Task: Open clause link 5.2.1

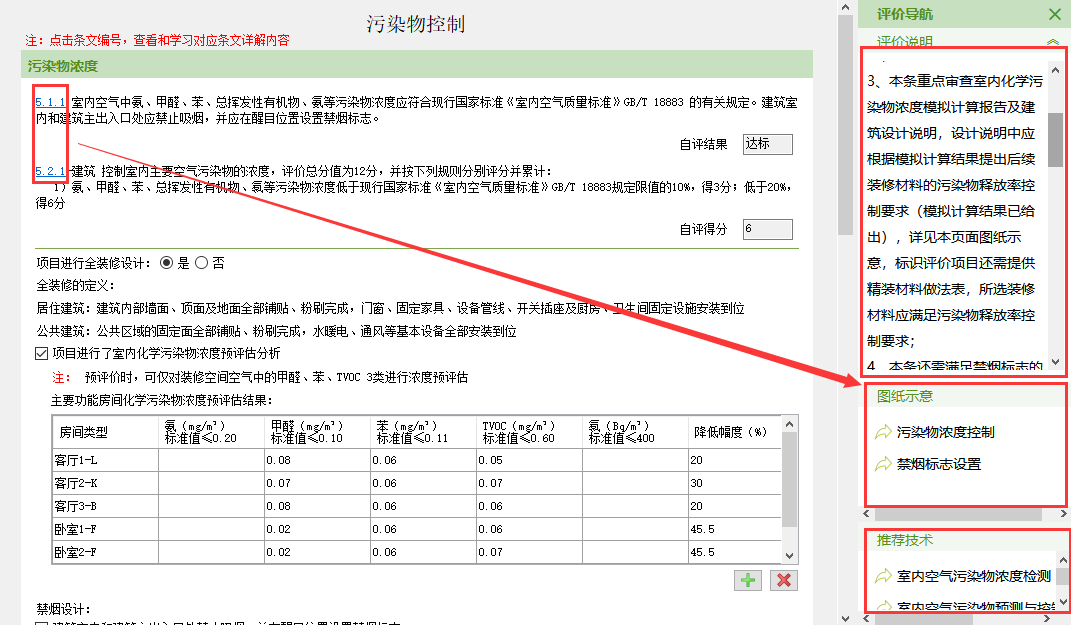Action: pyautogui.click(x=50, y=172)
